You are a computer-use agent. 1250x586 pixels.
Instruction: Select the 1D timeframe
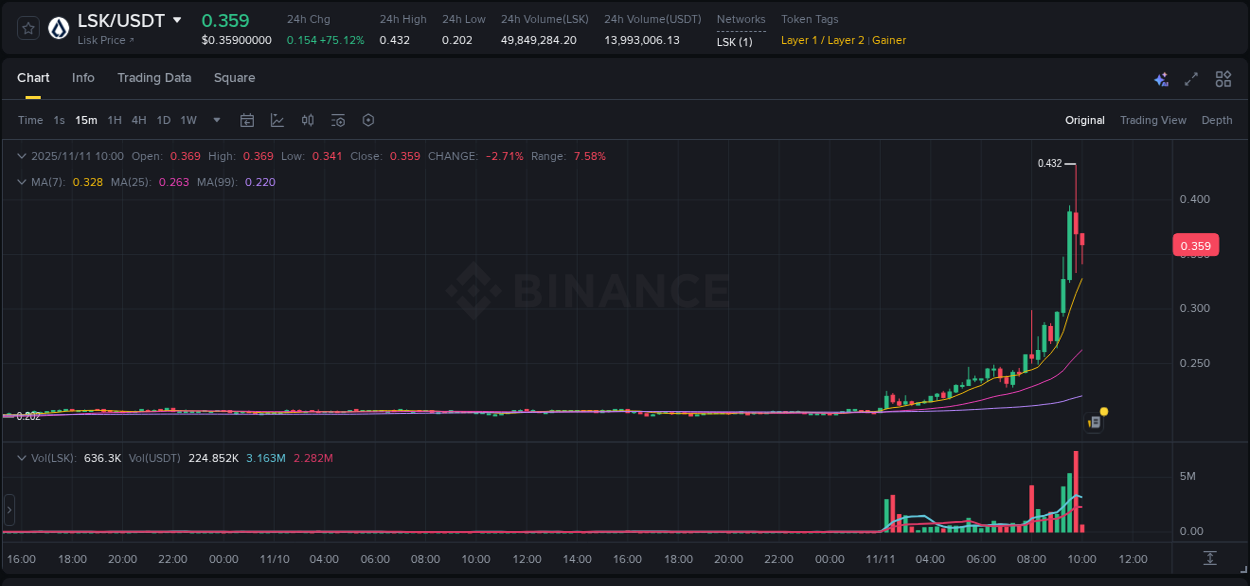click(163, 119)
